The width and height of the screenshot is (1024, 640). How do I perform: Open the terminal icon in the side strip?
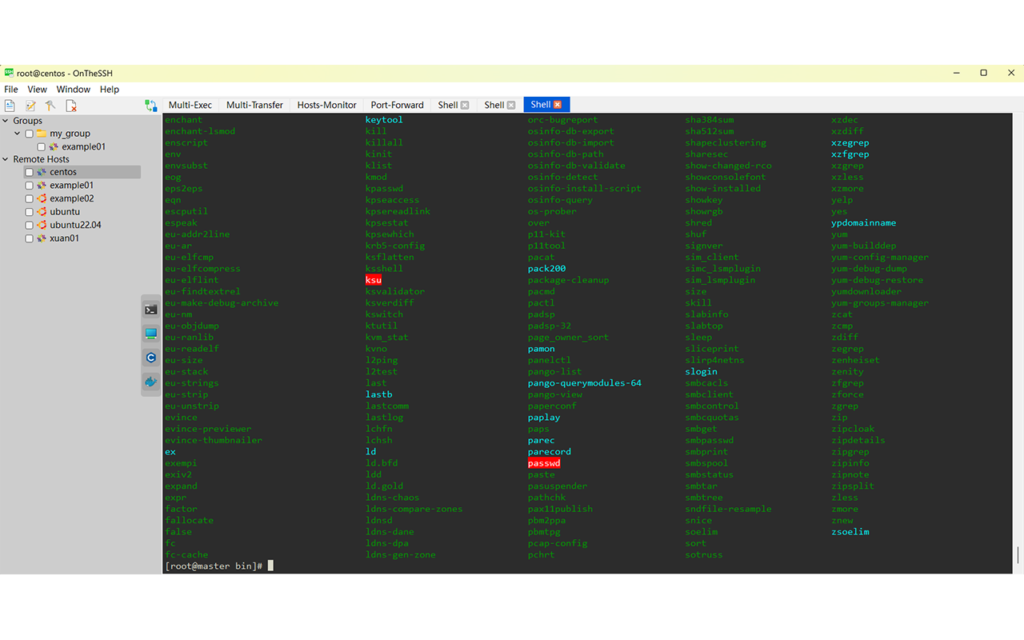150,309
